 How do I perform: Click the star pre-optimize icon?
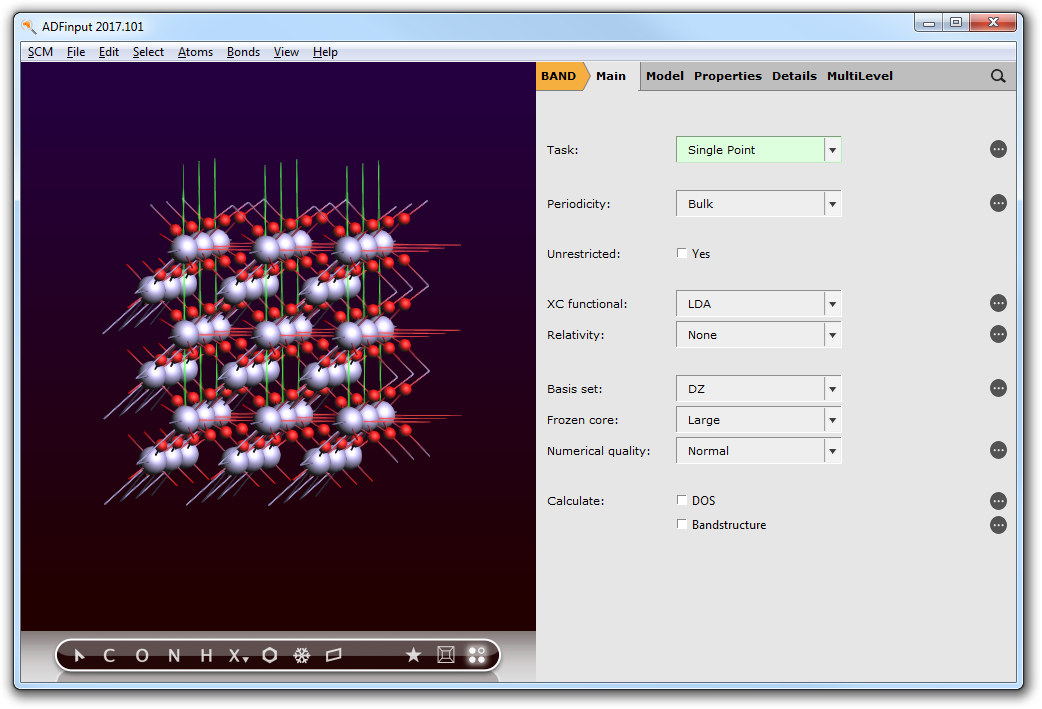pyautogui.click(x=413, y=655)
